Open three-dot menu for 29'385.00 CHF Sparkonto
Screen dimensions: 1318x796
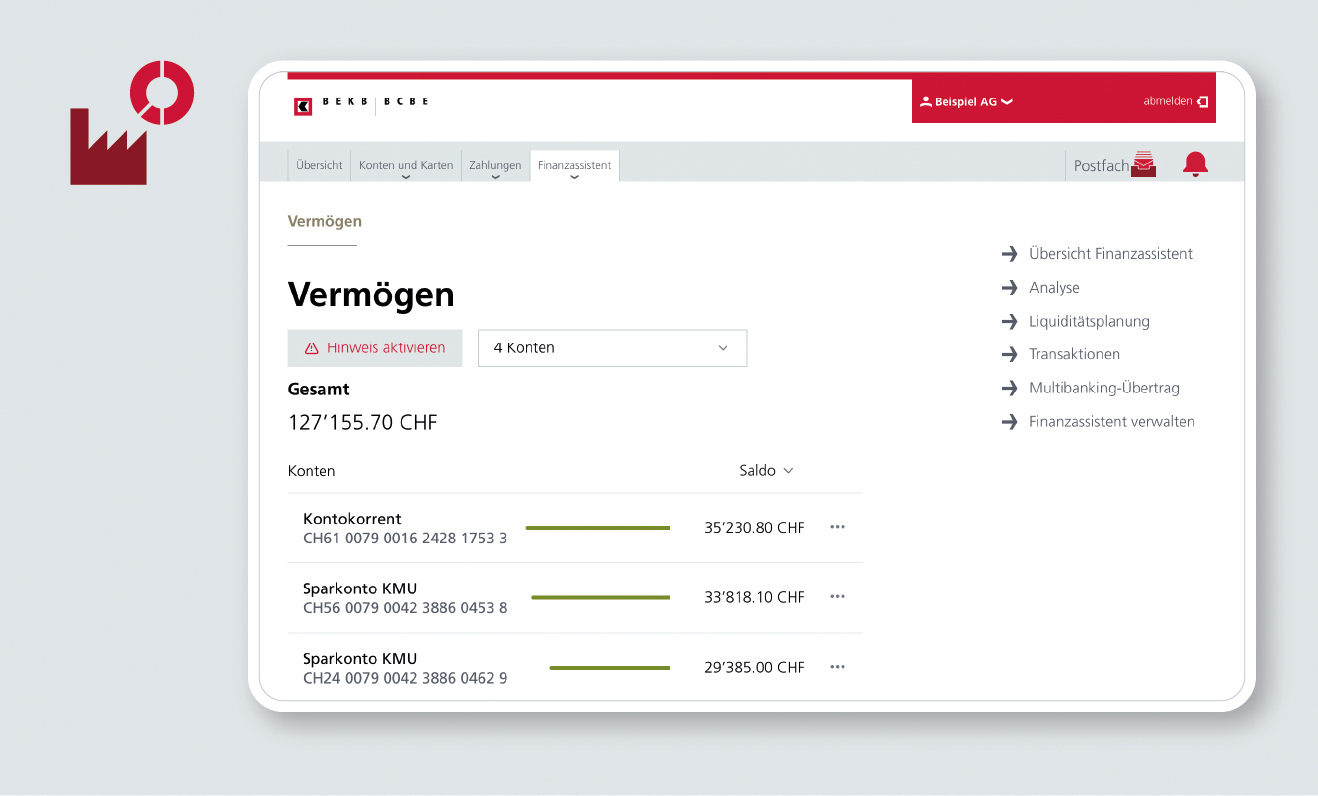(837, 667)
